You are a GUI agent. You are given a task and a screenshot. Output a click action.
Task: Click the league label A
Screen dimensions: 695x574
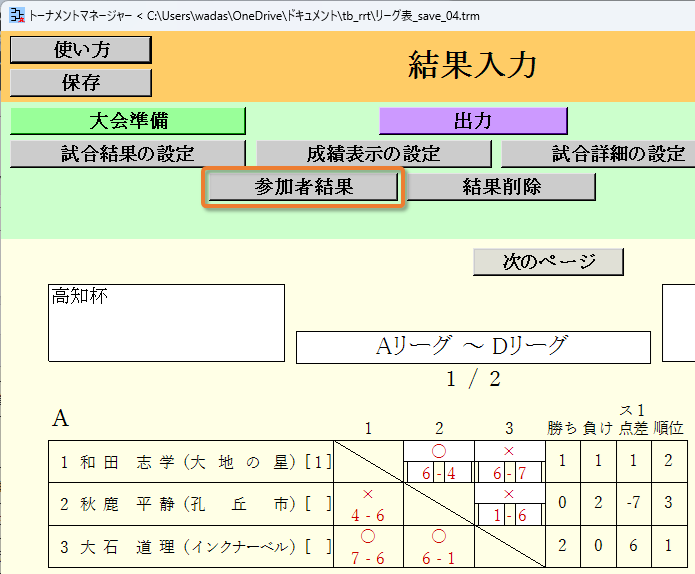(x=60, y=418)
